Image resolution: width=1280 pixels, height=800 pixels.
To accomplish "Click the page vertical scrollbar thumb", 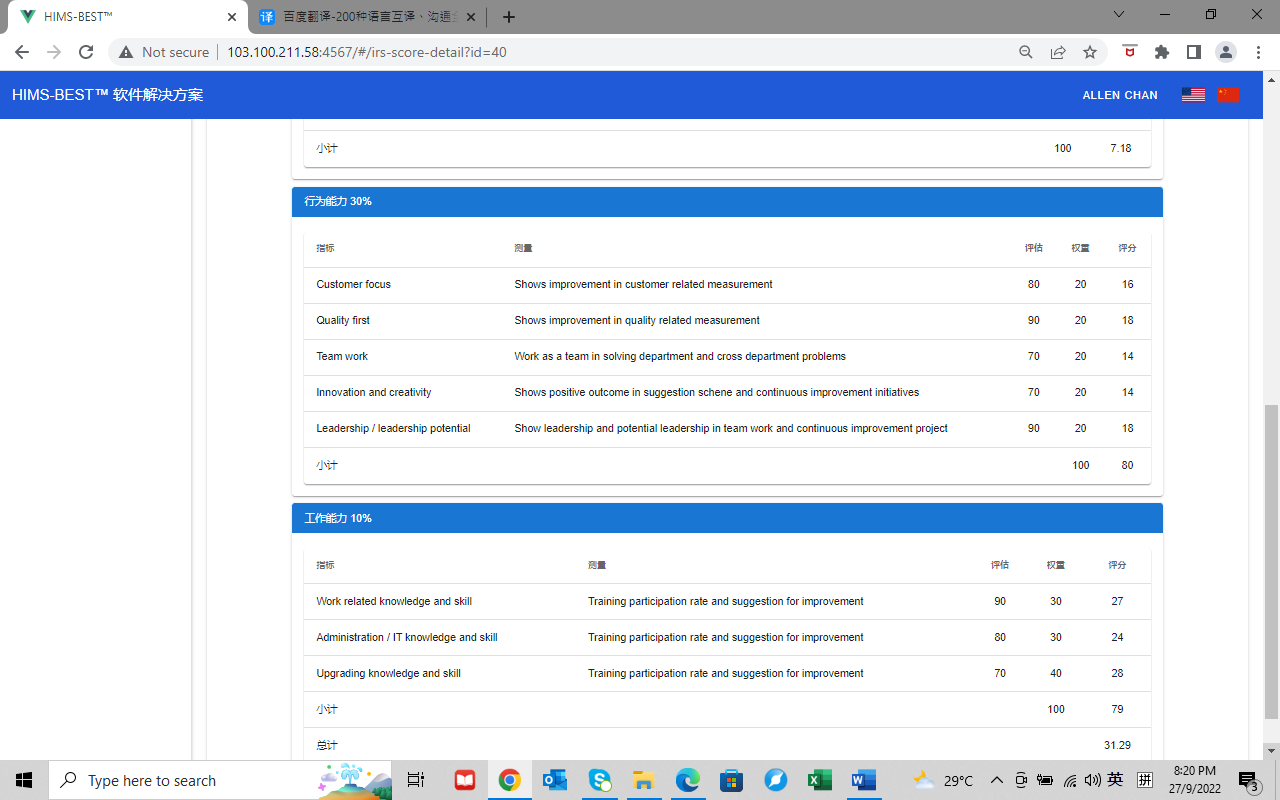I will 1271,560.
